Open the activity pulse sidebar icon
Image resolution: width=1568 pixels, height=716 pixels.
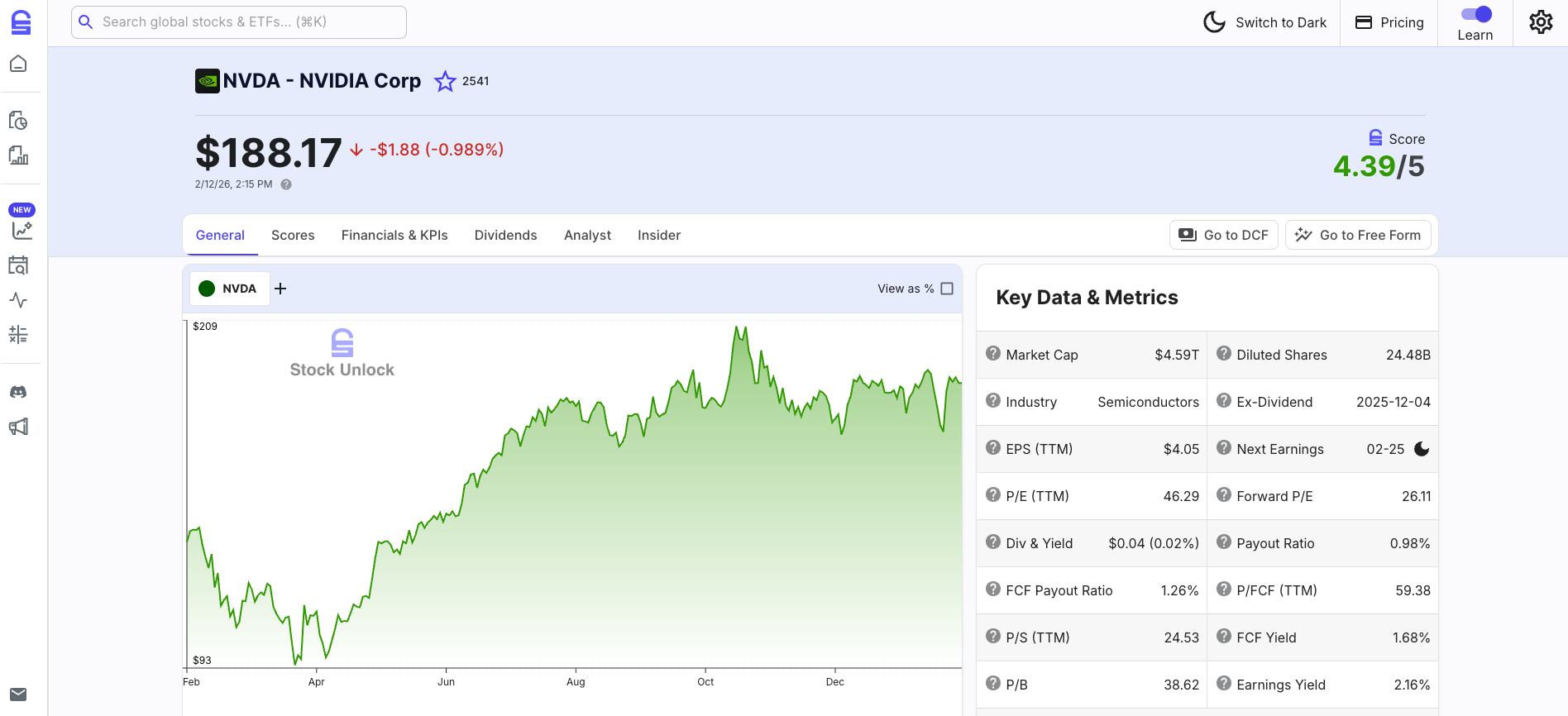pos(18,300)
